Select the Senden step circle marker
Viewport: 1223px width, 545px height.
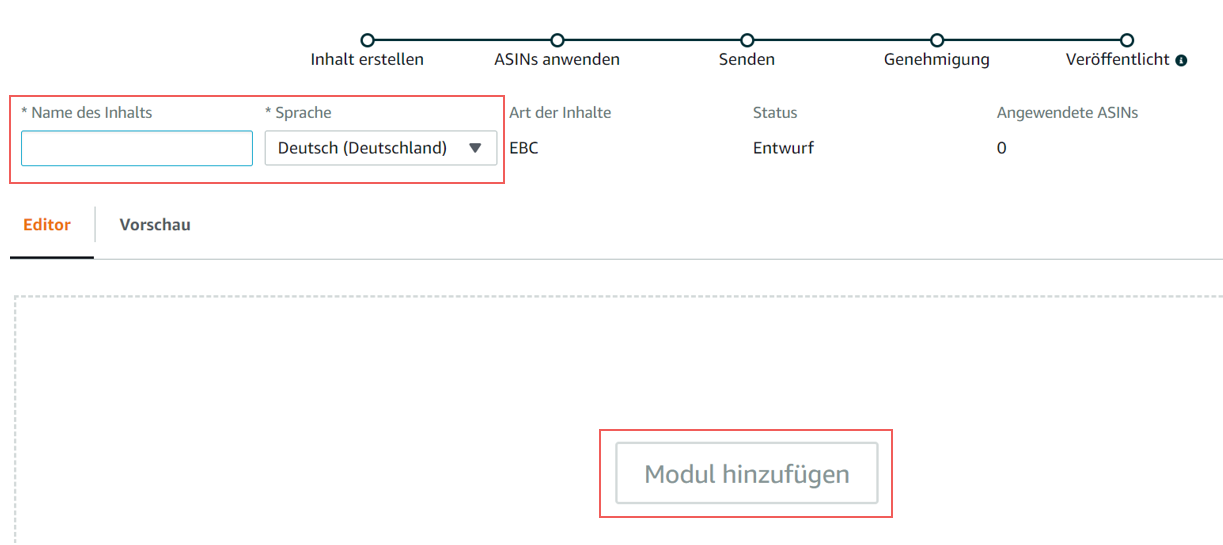747,40
